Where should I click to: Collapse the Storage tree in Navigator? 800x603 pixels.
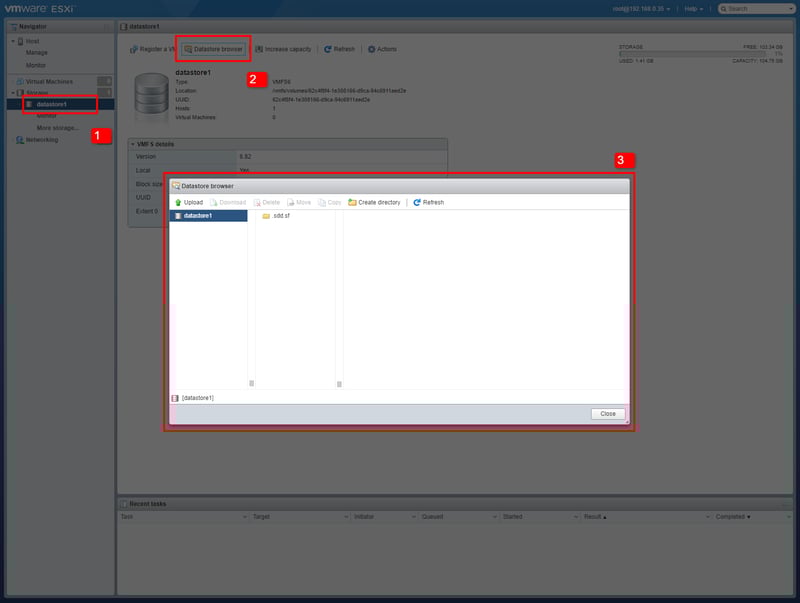[x=13, y=92]
